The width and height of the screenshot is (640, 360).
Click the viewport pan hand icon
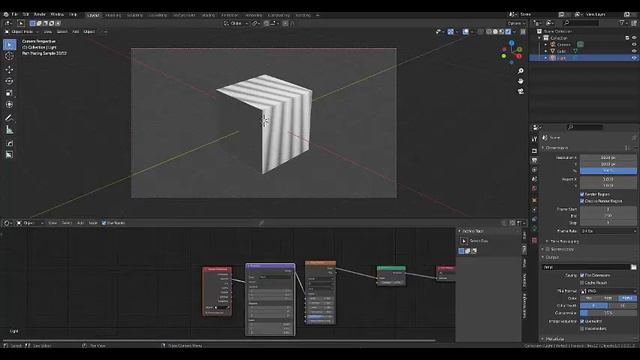520,81
